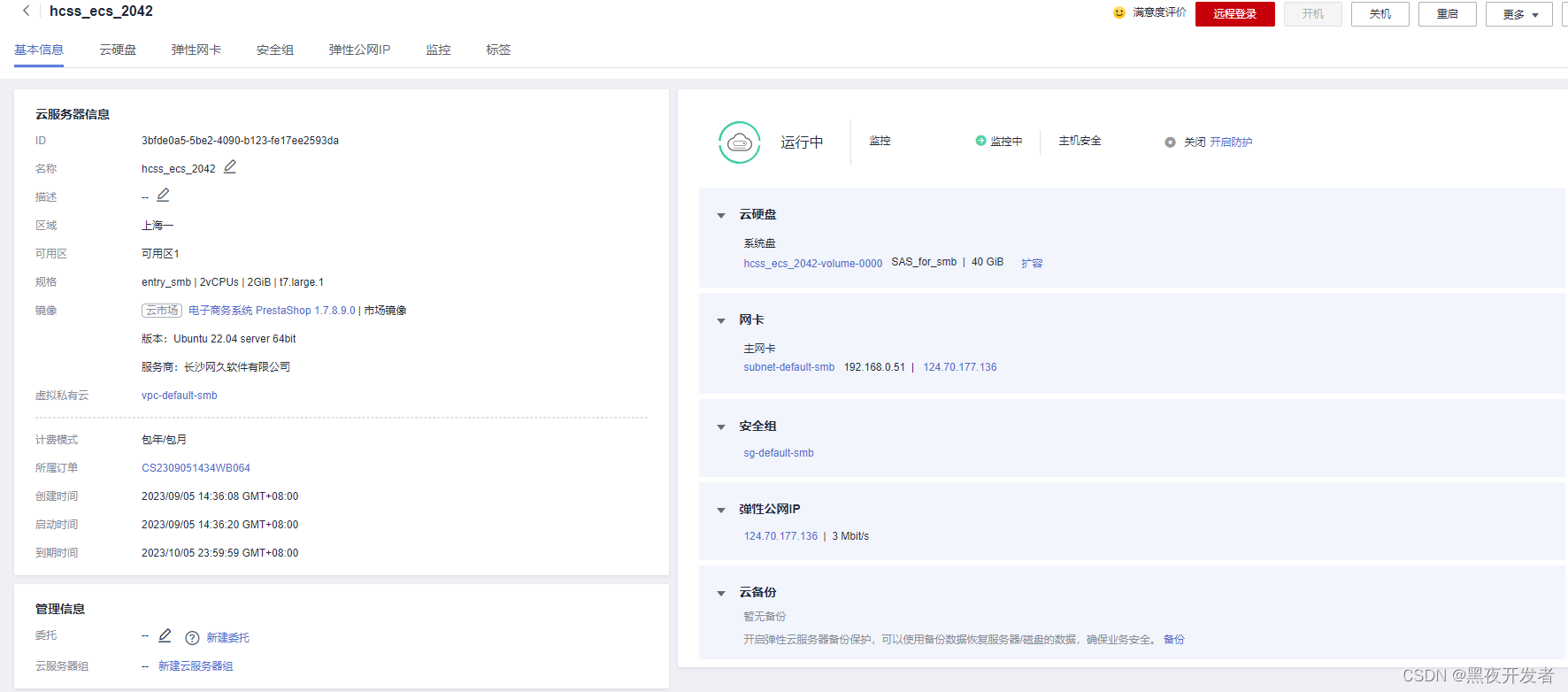Open the sg-default-smb security group link
The height and width of the screenshot is (692, 1568).
[779, 453]
